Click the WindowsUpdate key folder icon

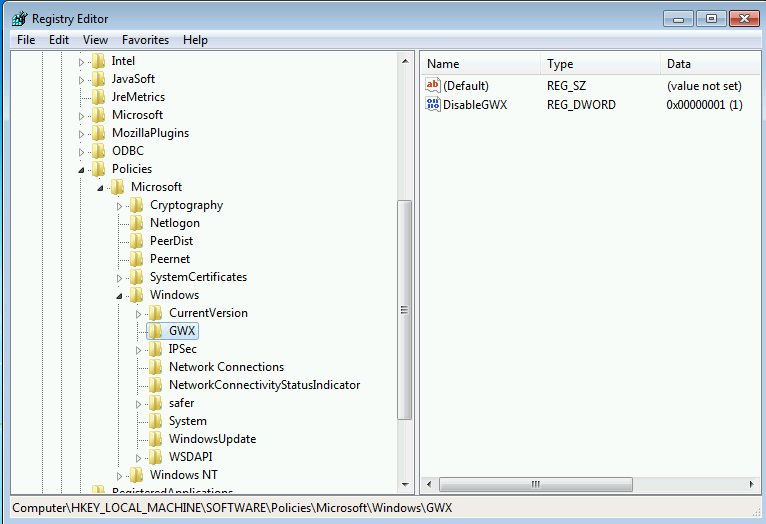[155, 439]
